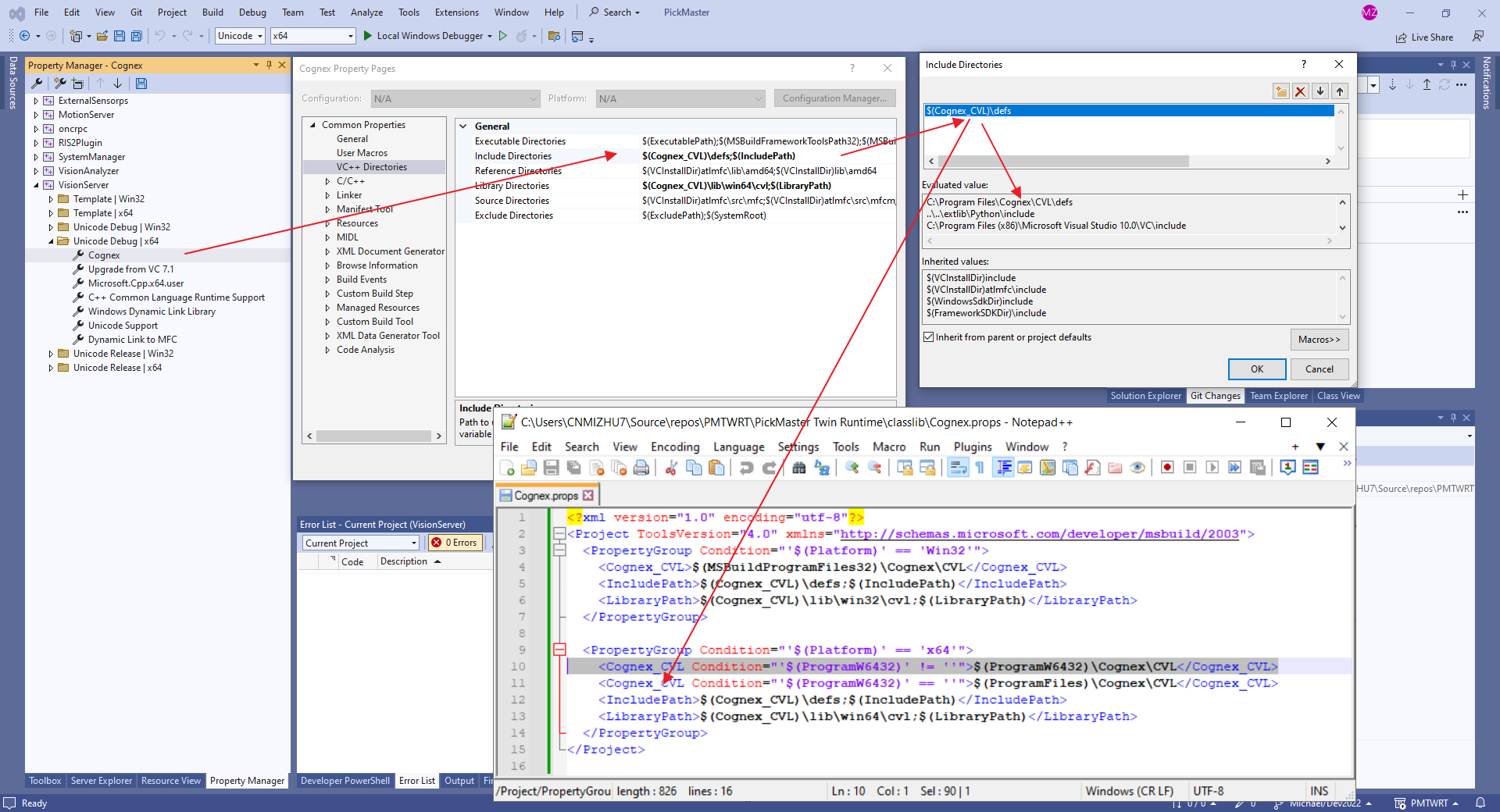The image size is (1500, 812).
Task: Open the Unicode configuration dropdown
Action: (240, 36)
